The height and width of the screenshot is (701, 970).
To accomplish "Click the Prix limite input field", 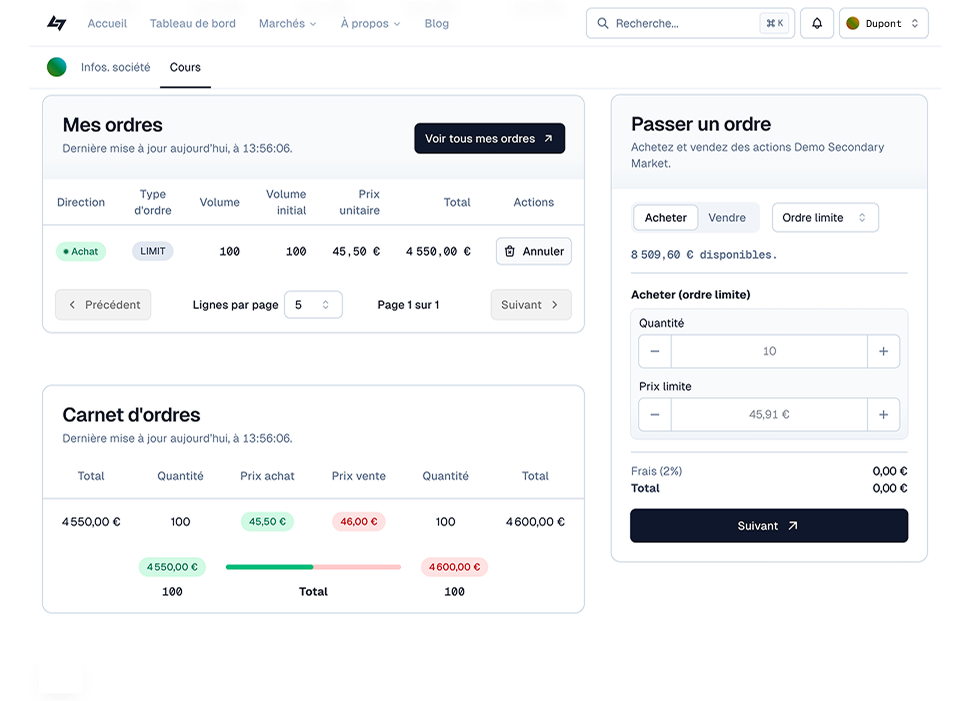I will pyautogui.click(x=769, y=414).
